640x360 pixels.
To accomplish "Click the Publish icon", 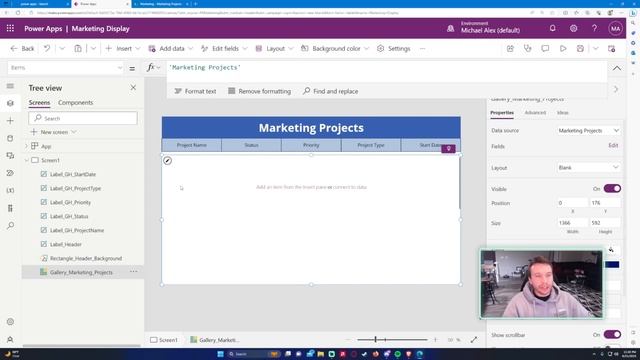I will pos(611,48).
